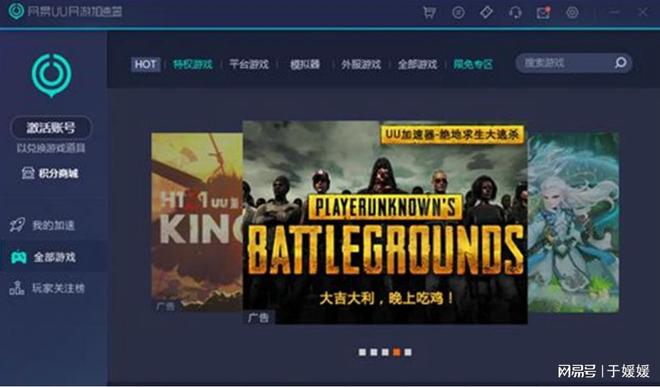The image size is (660, 387).
Task: Go to third carousel indicator dot
Action: (385, 352)
